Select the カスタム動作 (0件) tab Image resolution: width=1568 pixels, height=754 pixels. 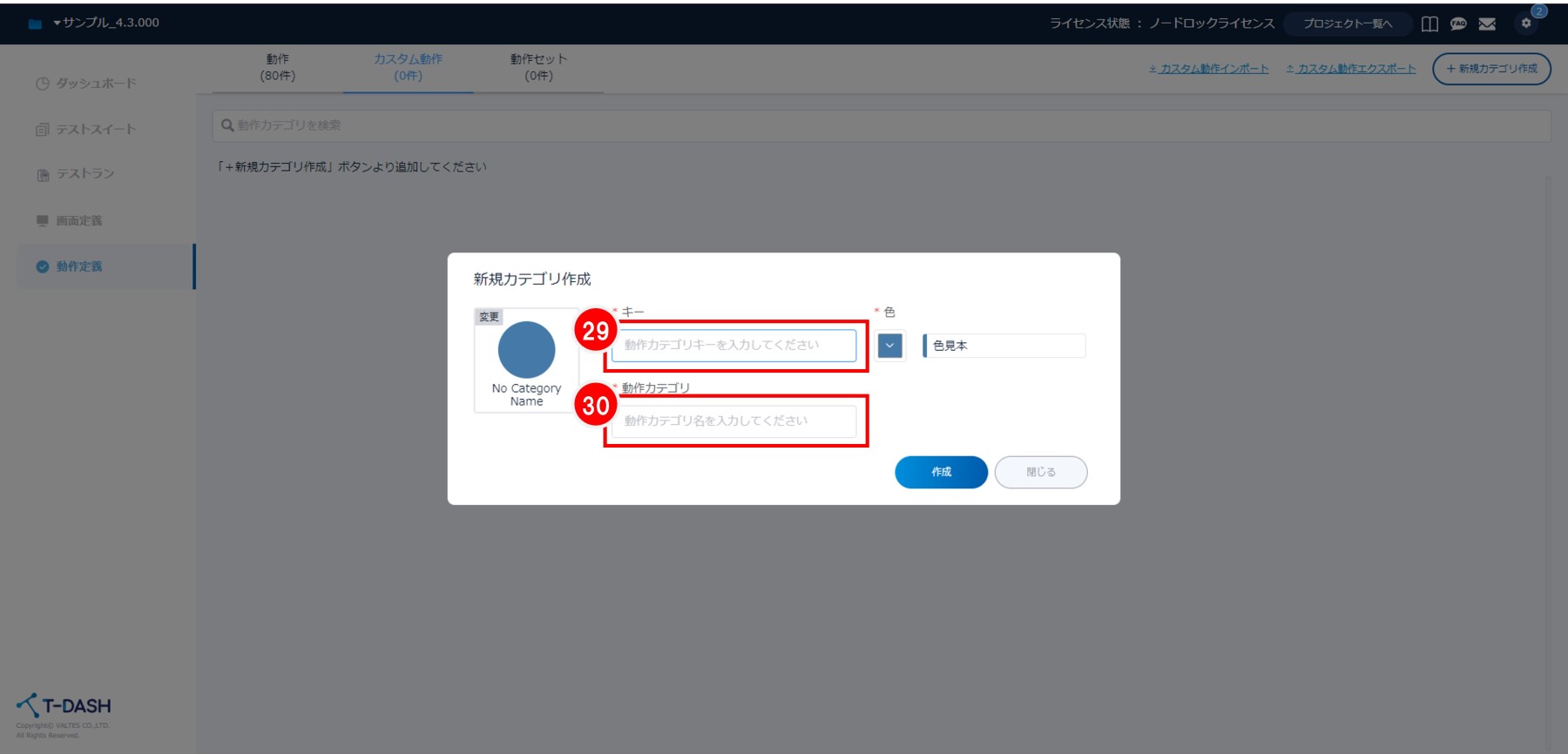tap(408, 67)
